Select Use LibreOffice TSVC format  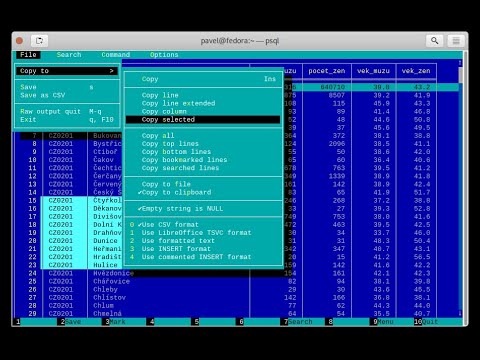pyautogui.click(x=203, y=232)
